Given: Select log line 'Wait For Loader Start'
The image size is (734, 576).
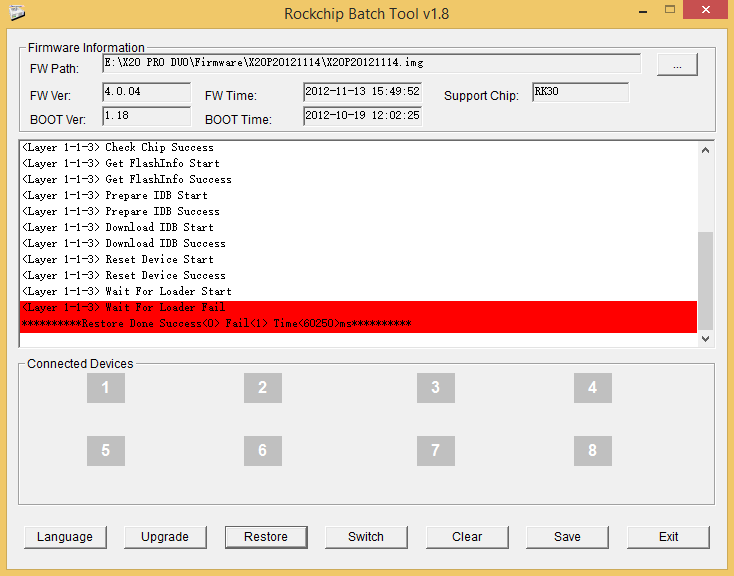Looking at the screenshot, I should (359, 291).
